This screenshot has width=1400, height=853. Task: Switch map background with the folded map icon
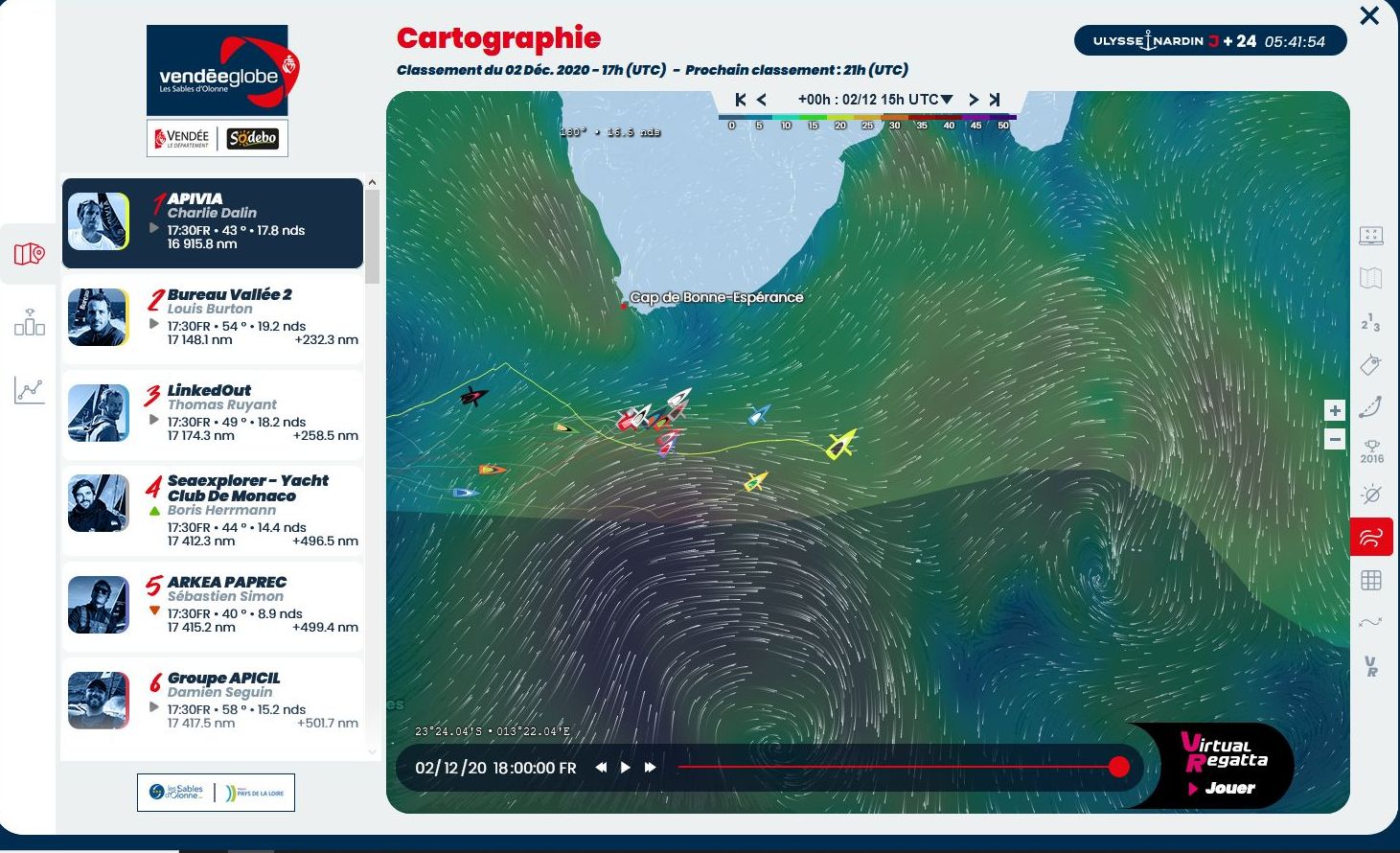(x=1371, y=278)
